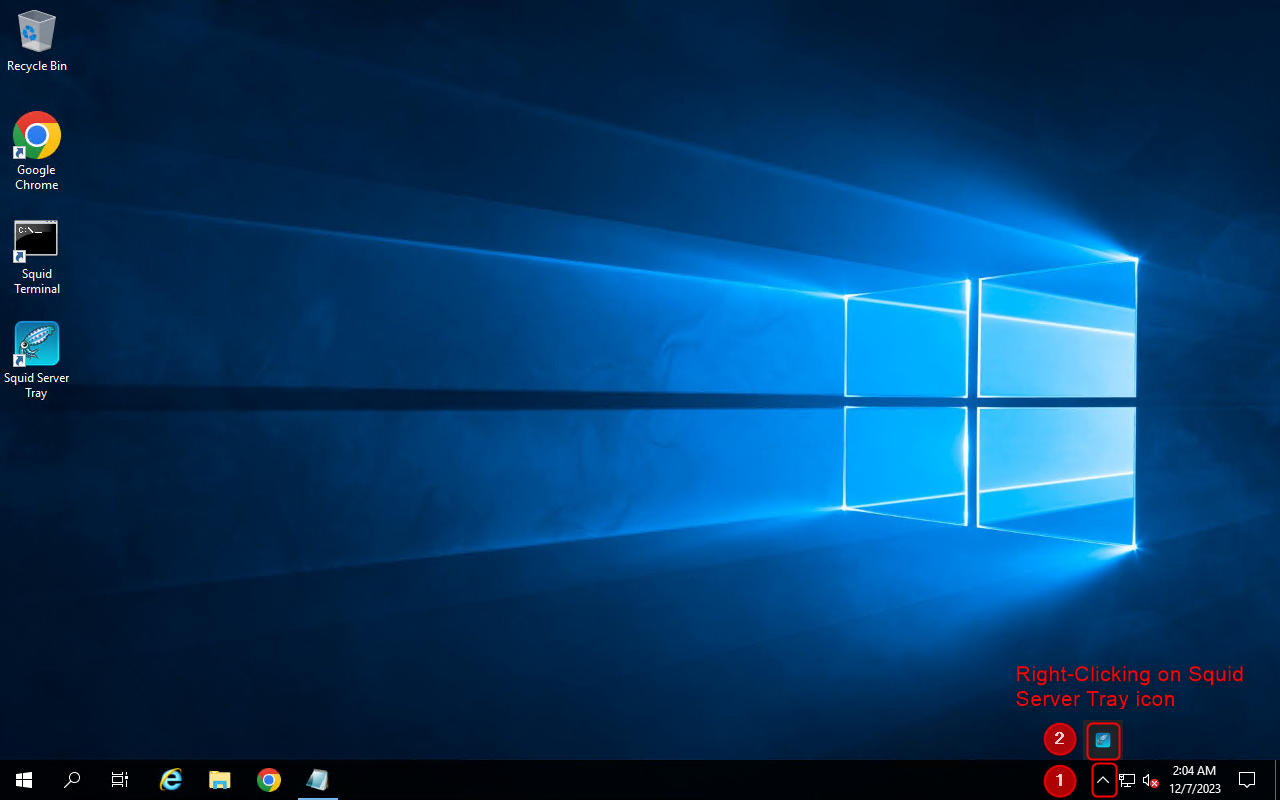Open the Squid Server Tray icon in system tray
This screenshot has width=1280, height=800.
[x=1103, y=740]
